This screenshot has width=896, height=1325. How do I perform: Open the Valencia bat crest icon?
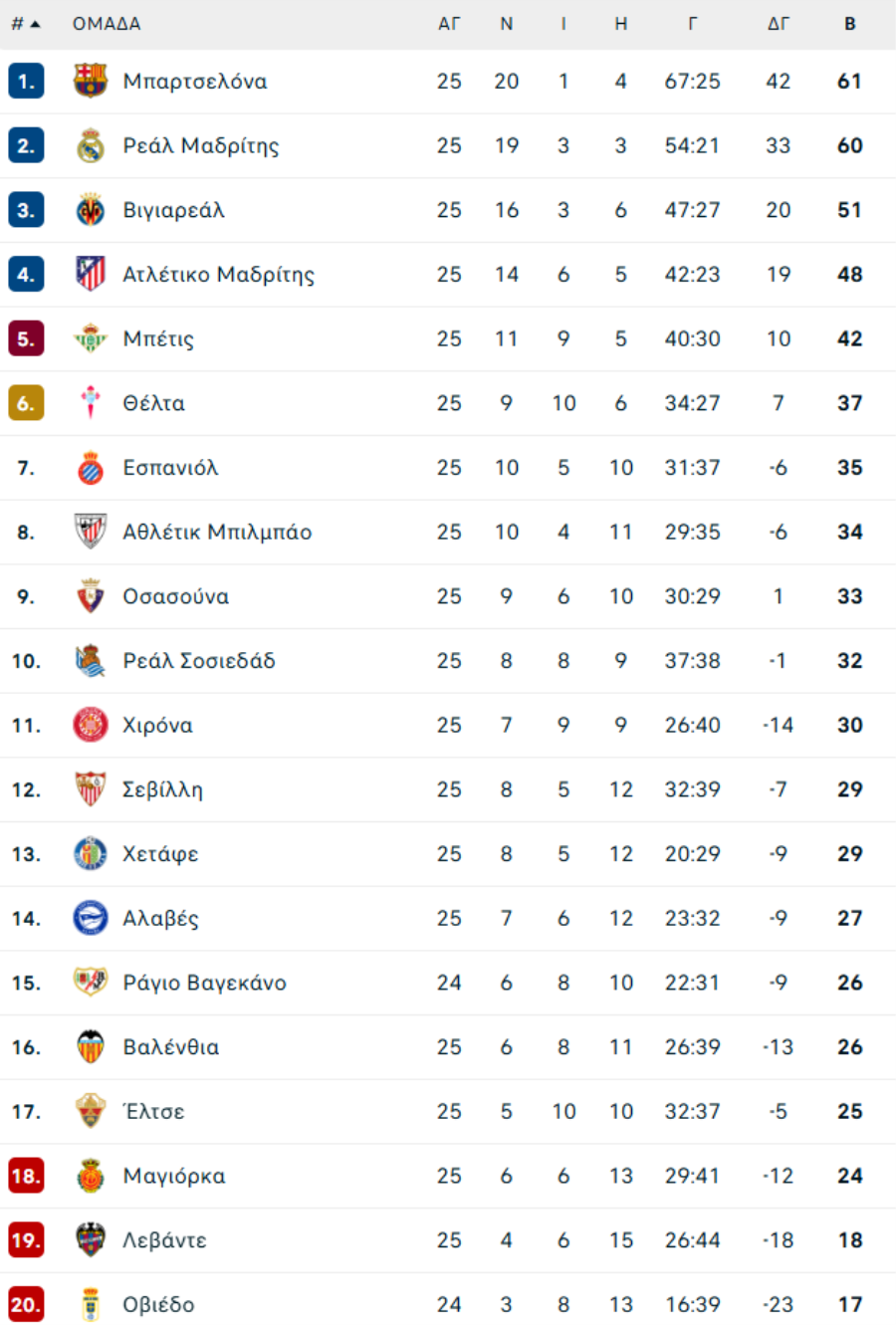91,1047
